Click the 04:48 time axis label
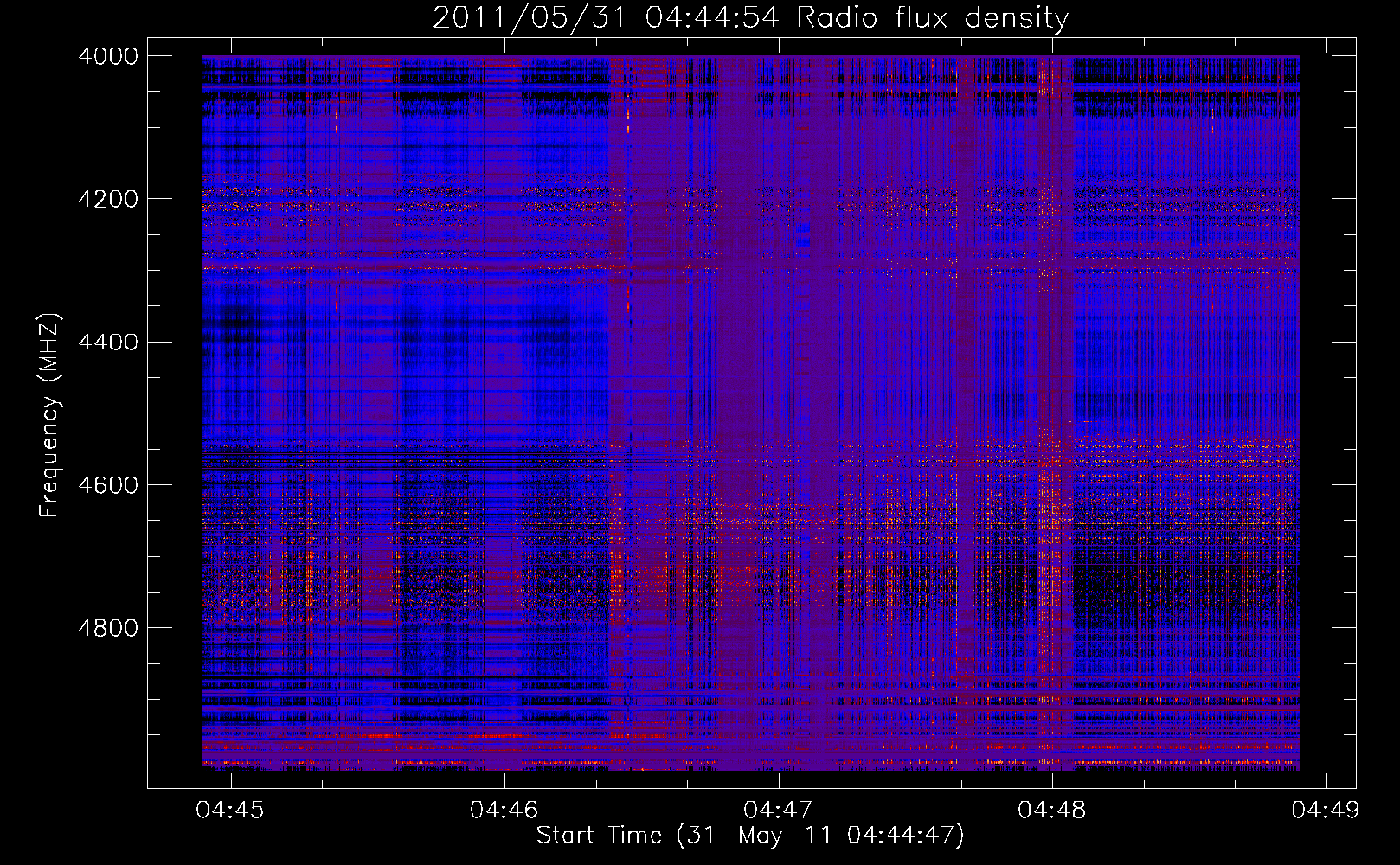 (1051, 811)
